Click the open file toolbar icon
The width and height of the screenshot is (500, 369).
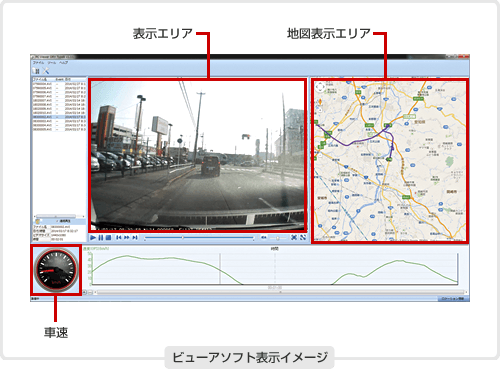[36, 71]
